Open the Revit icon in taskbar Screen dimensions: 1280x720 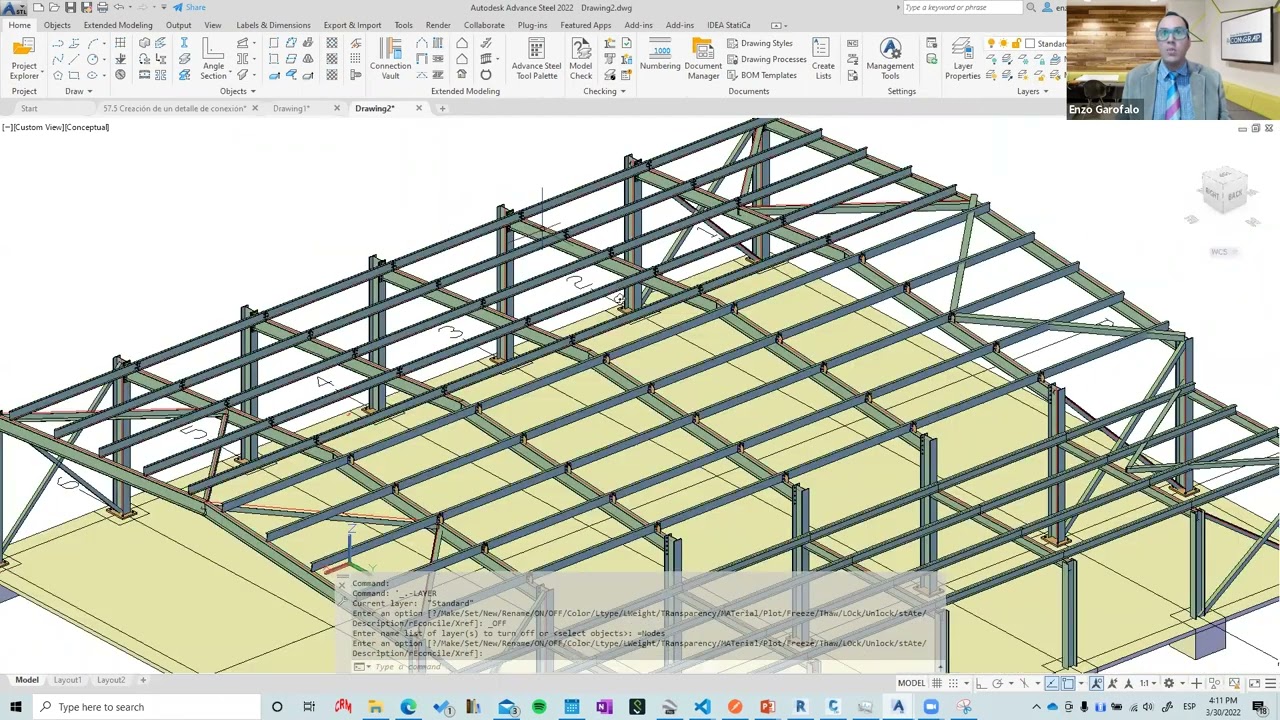800,707
